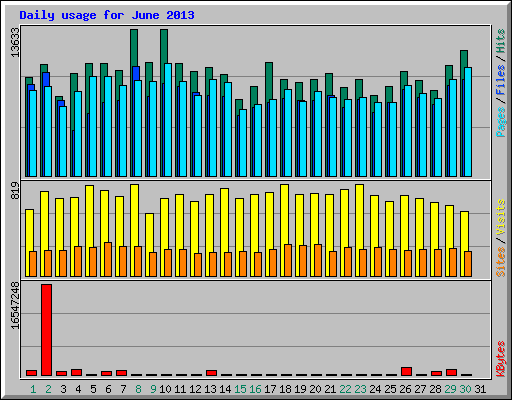Click day label 2 on the x-axis
The image size is (512, 400).
click(x=48, y=389)
